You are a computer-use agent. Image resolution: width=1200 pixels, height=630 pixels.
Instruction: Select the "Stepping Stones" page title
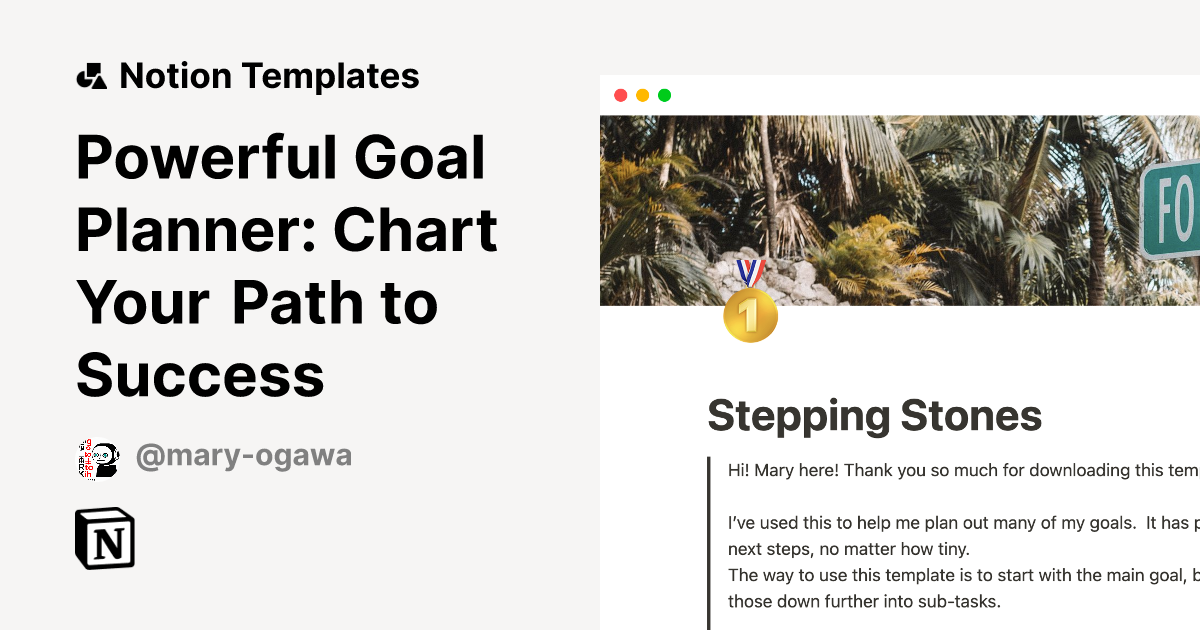tap(875, 415)
